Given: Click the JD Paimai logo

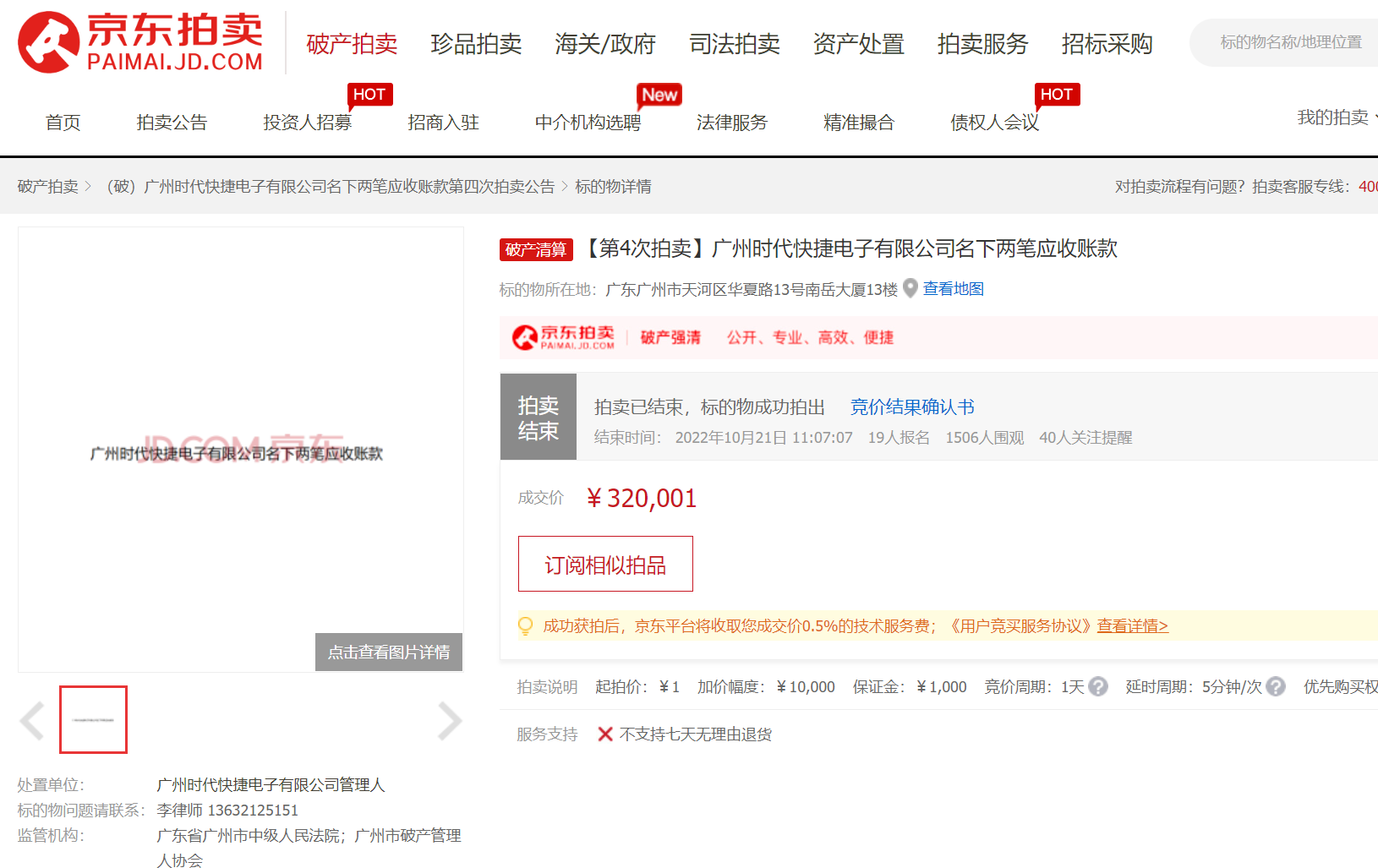Looking at the screenshot, I should [x=140, y=42].
